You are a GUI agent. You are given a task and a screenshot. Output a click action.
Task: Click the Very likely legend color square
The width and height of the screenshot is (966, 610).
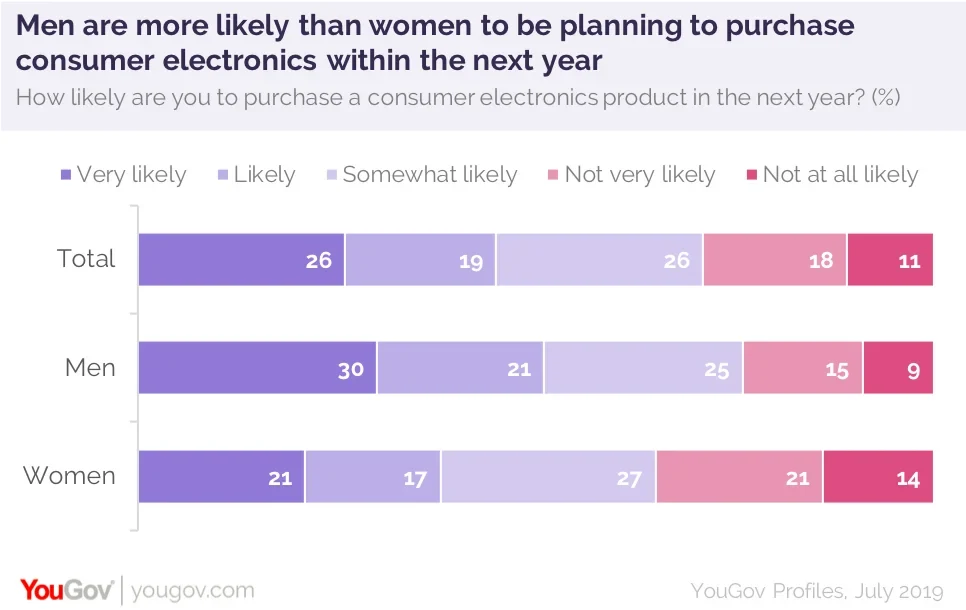(66, 175)
